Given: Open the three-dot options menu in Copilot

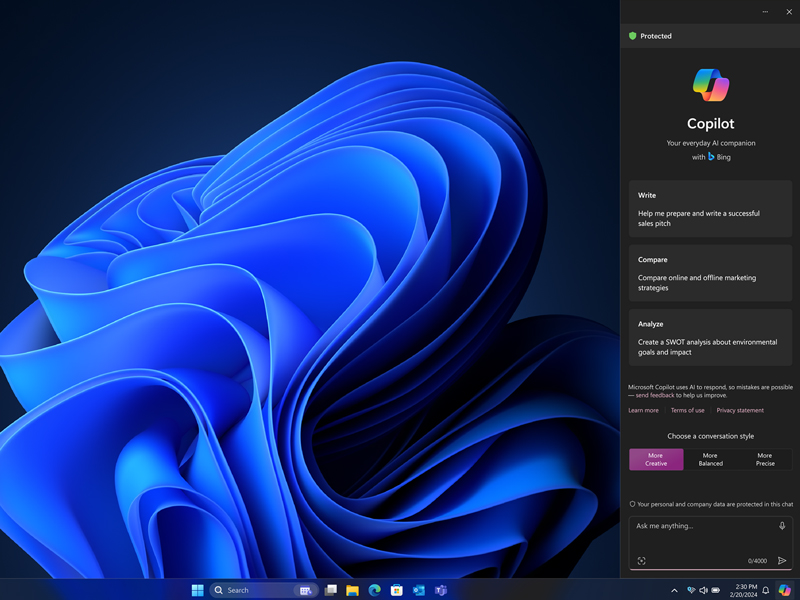Looking at the screenshot, I should coord(766,12).
